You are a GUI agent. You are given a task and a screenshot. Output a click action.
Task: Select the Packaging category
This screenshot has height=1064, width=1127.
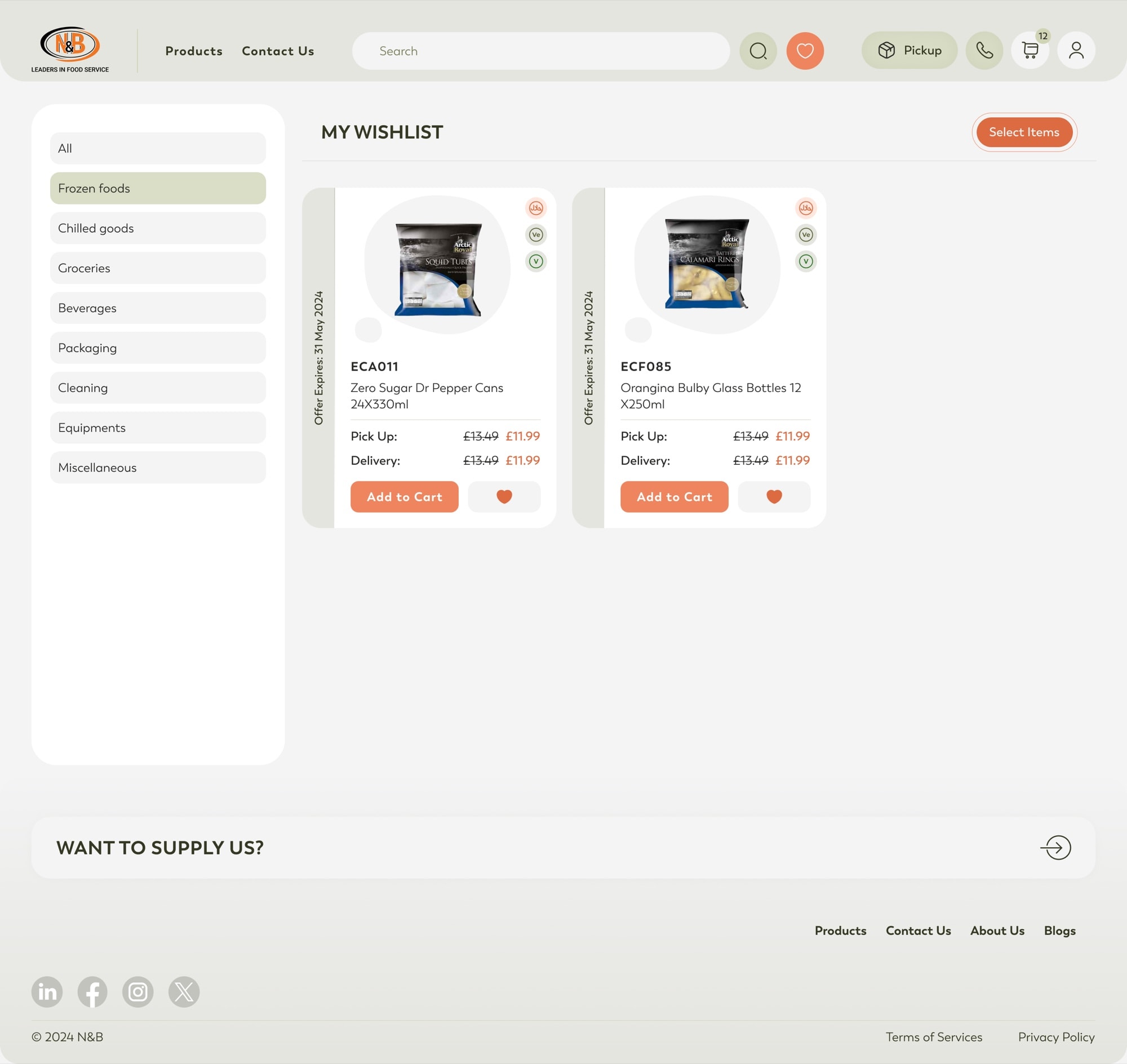(158, 348)
